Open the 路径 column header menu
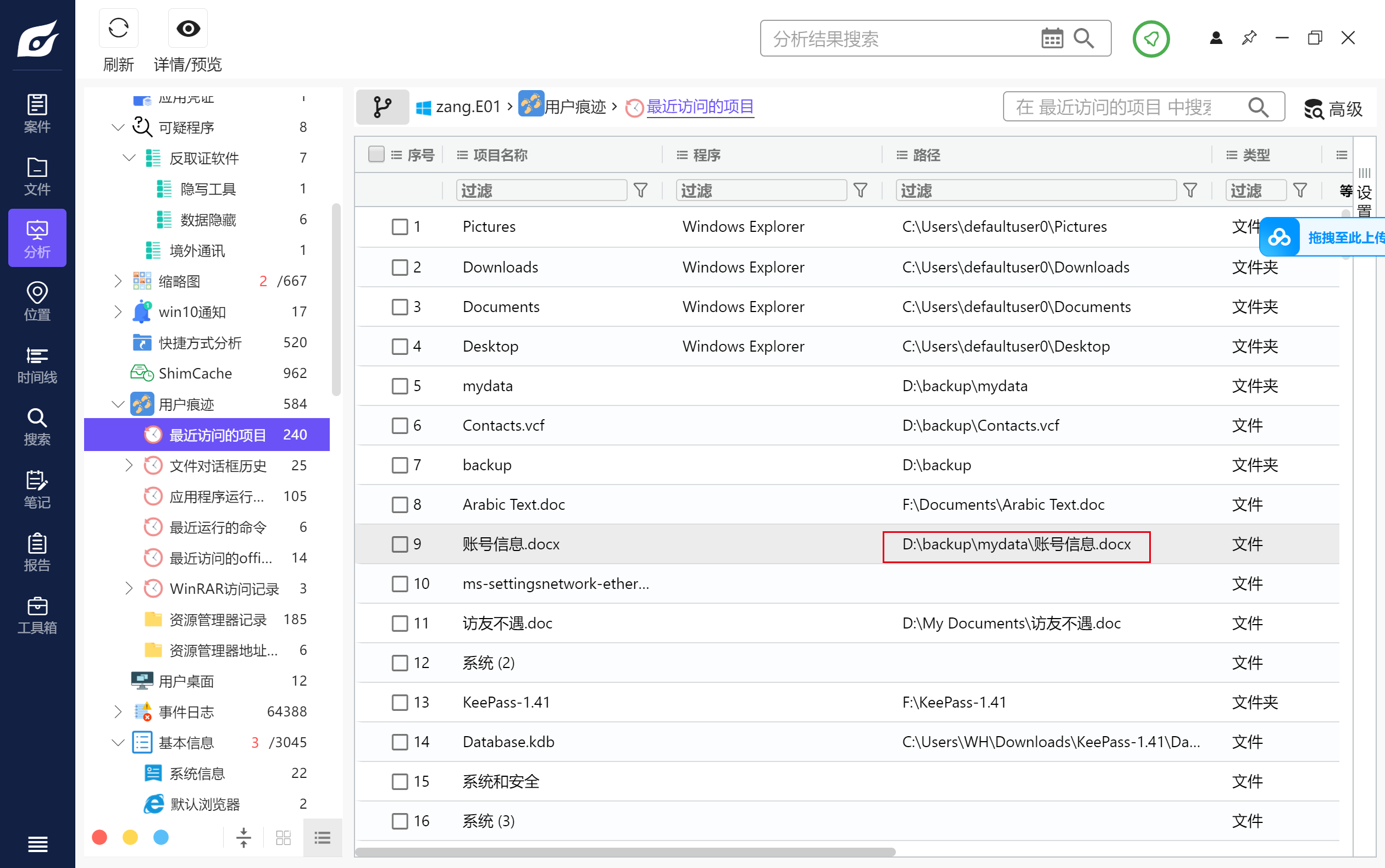The height and width of the screenshot is (868, 1385). tap(902, 155)
